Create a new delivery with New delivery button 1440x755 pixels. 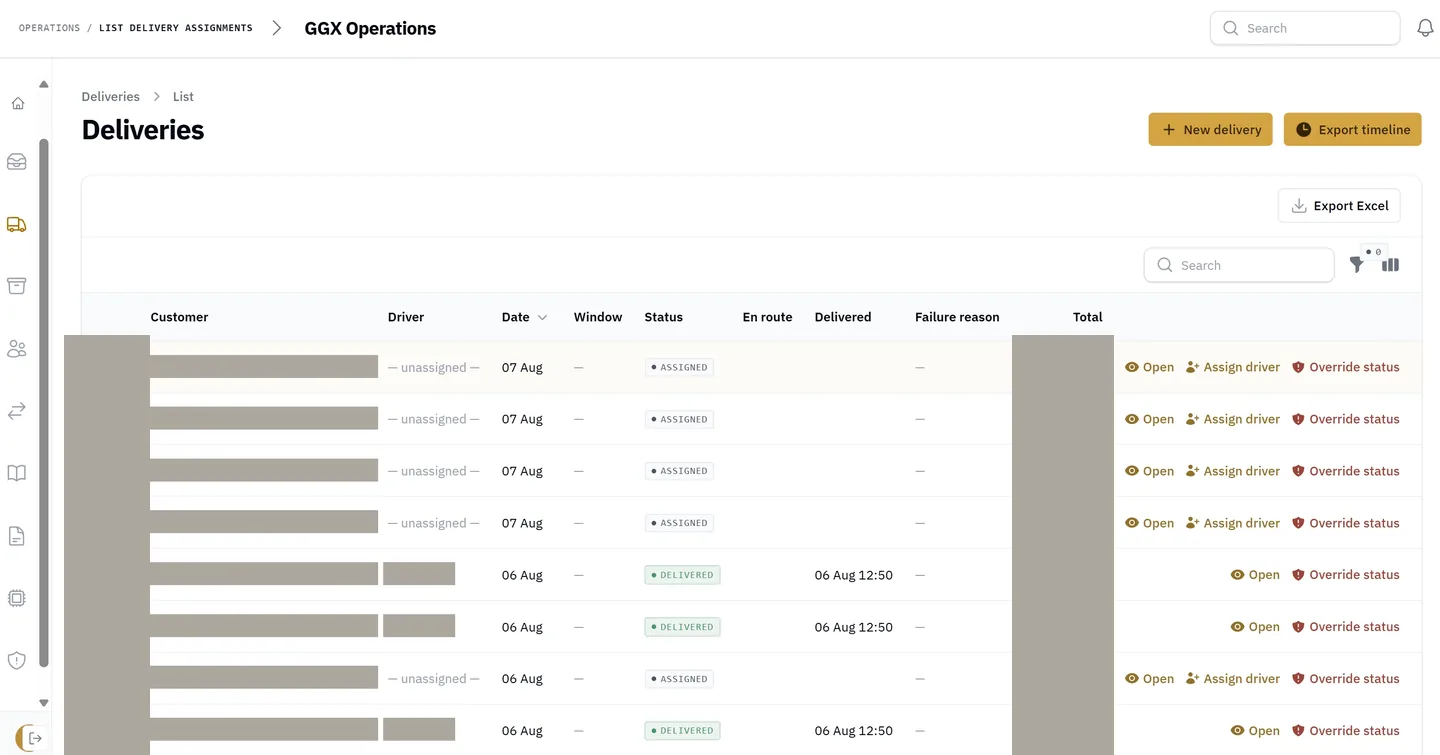[x=1210, y=129]
